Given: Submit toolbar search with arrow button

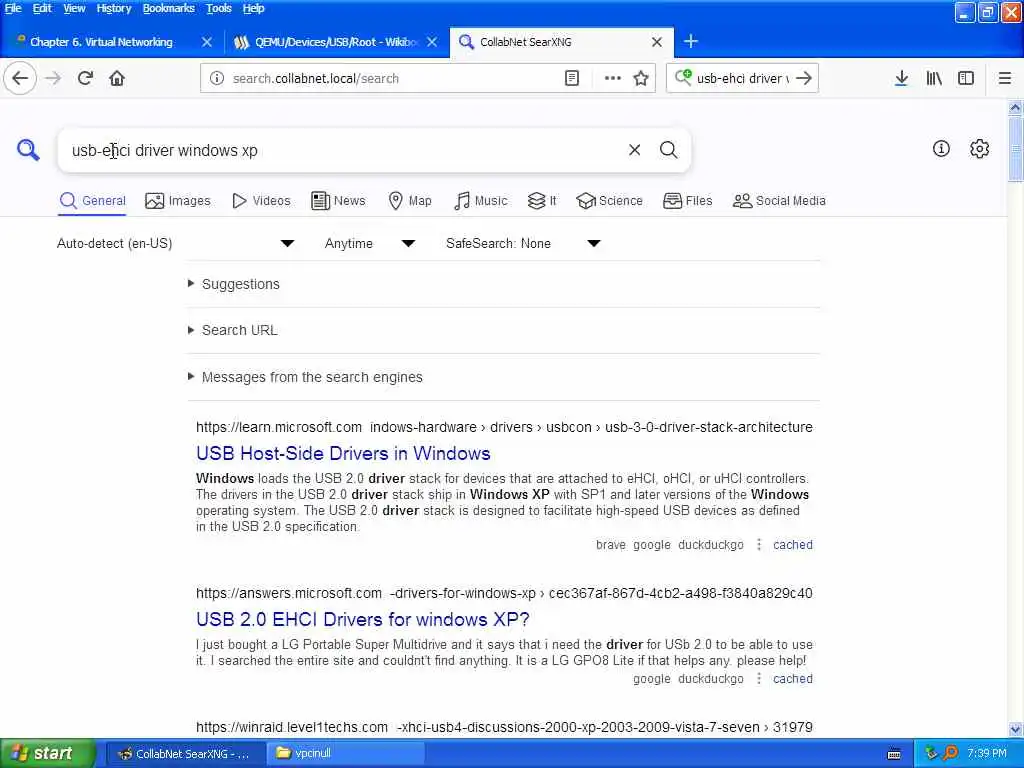Looking at the screenshot, I should click(x=804, y=78).
